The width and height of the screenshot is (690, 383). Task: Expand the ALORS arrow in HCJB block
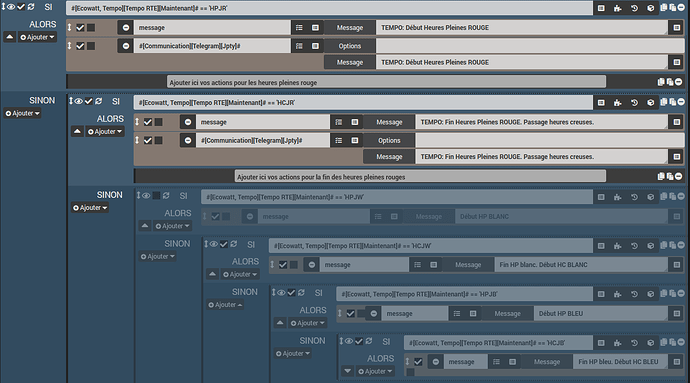[348, 371]
